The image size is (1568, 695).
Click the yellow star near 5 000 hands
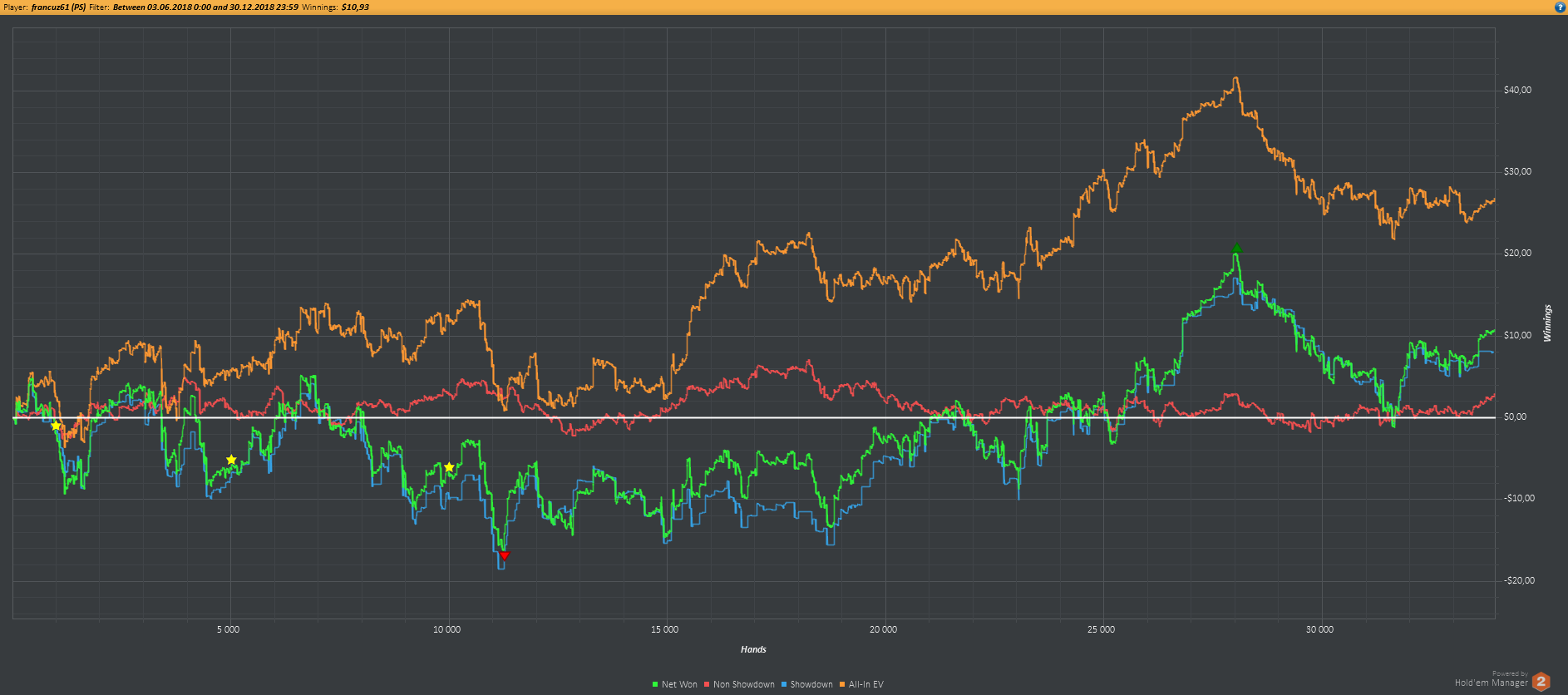tap(231, 460)
